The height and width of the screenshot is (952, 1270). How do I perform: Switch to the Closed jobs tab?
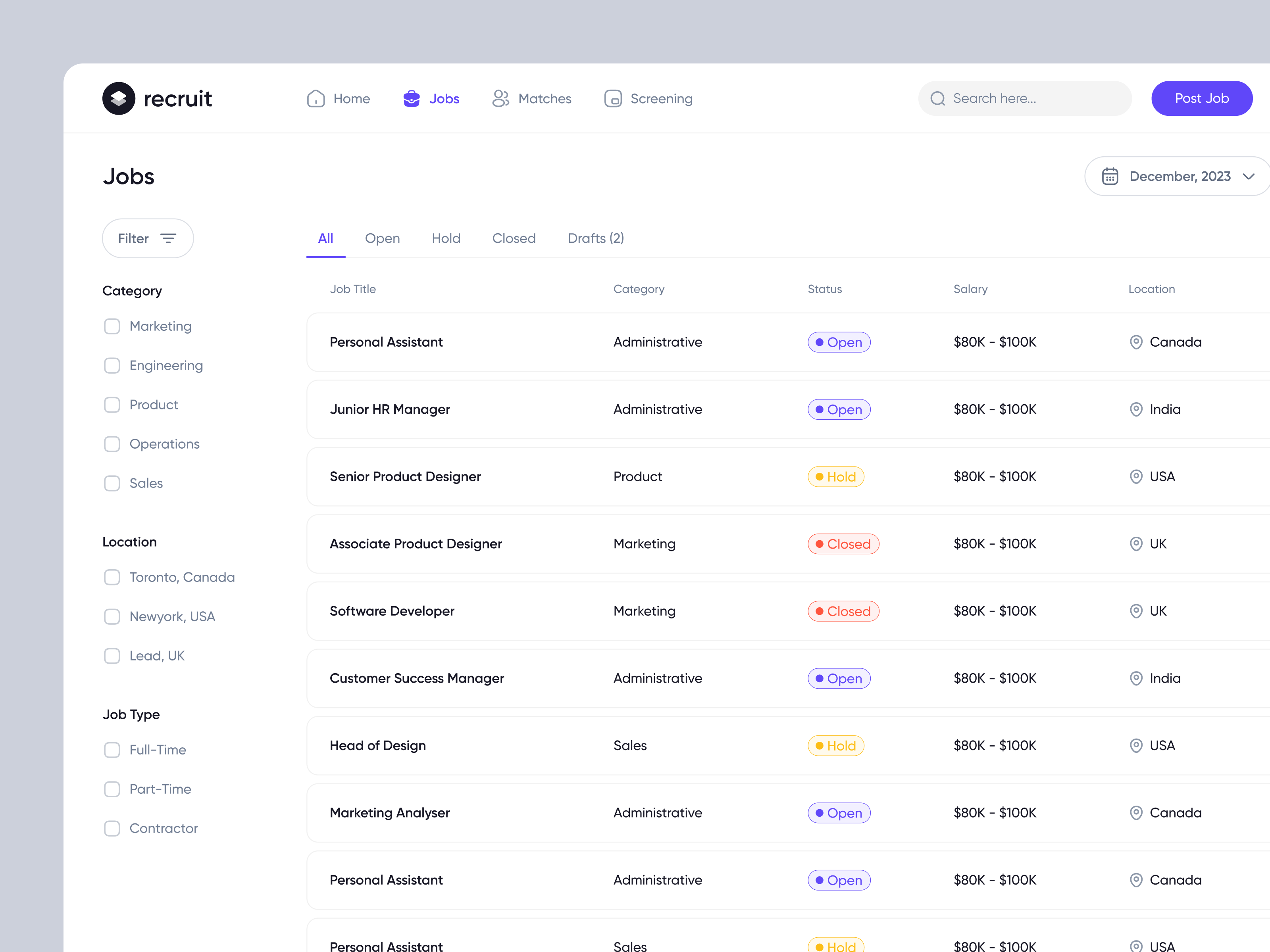[x=514, y=238]
